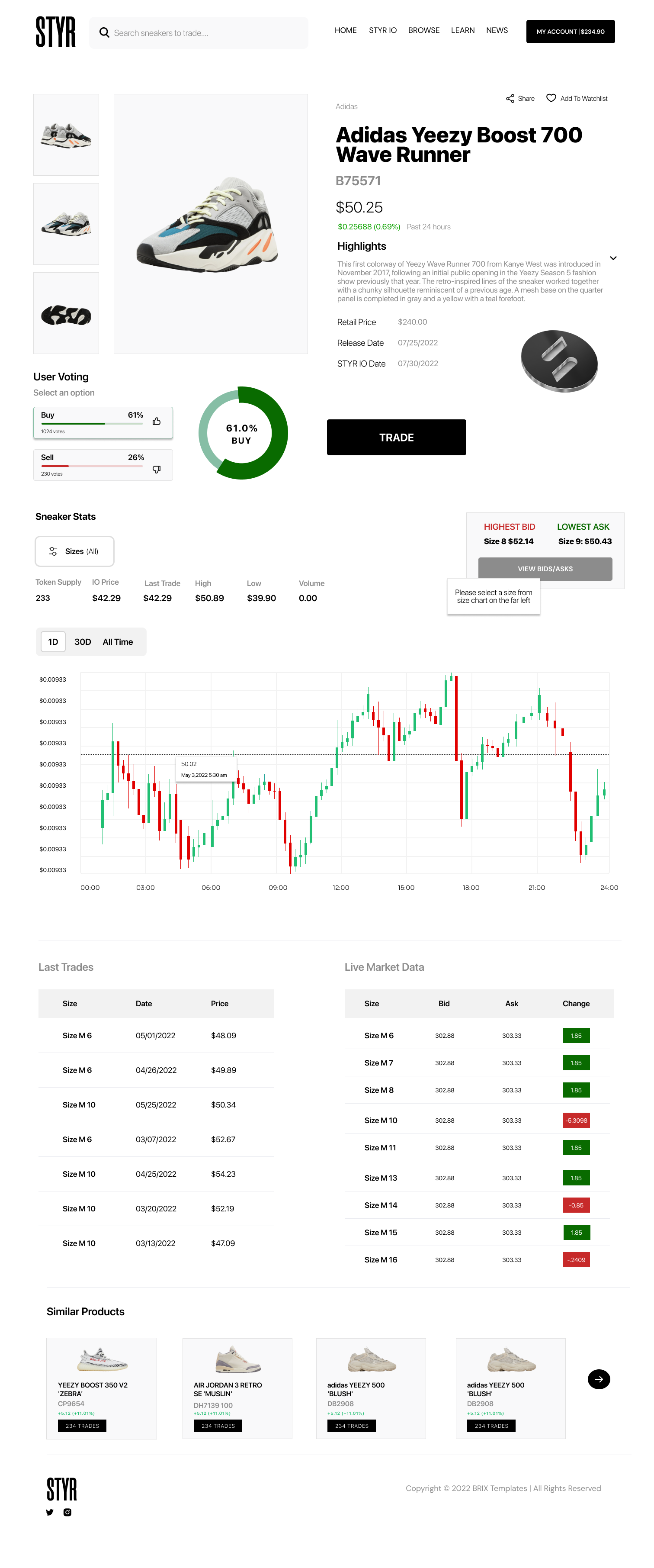This screenshot has width=654, height=1568.
Task: Click next arrow in Similar Products
Action: [599, 1379]
